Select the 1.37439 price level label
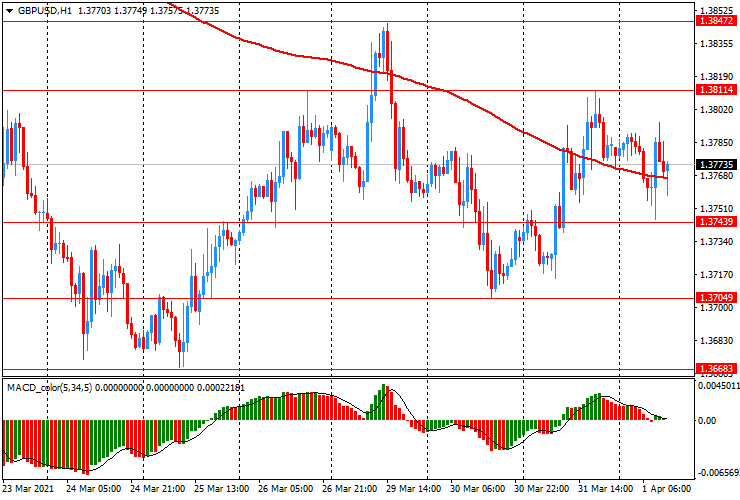Screen dimensions: 740x500 tap(716, 222)
